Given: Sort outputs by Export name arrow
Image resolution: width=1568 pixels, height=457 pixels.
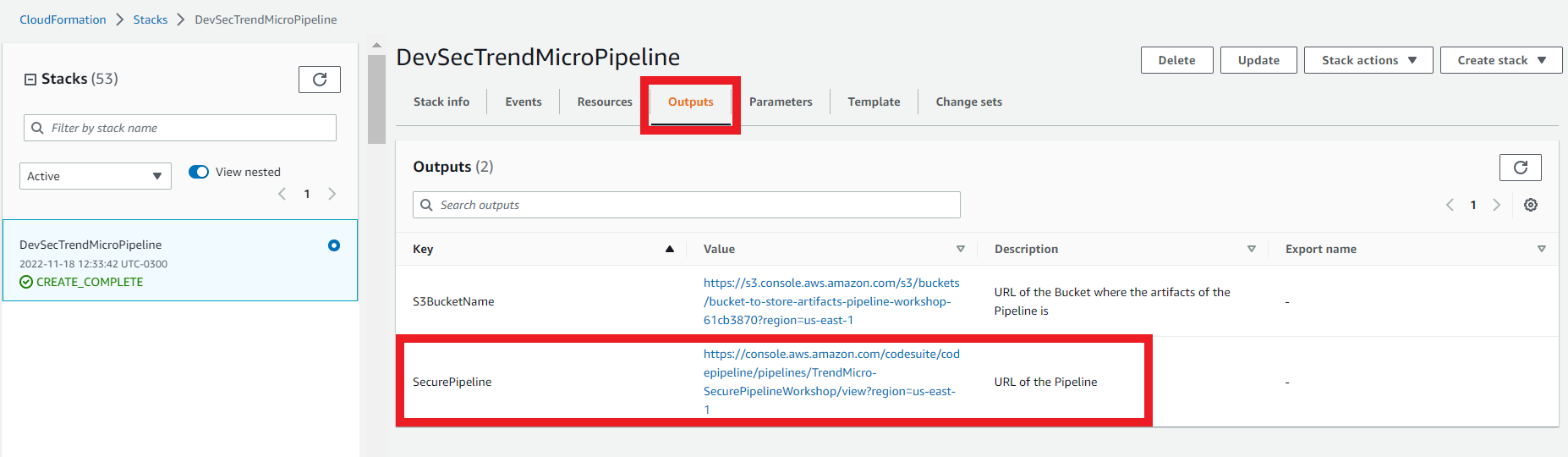Looking at the screenshot, I should [1542, 249].
